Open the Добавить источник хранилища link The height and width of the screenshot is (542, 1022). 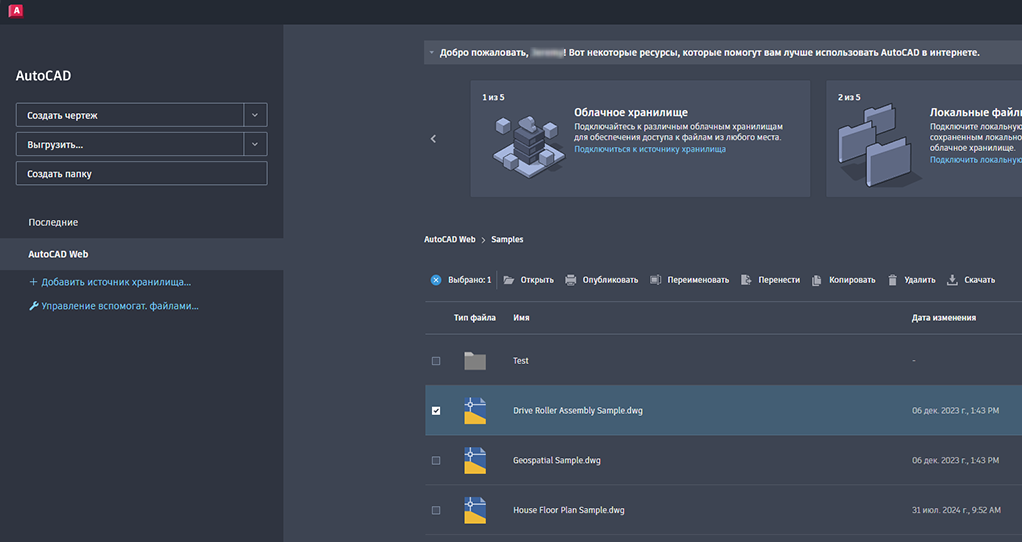click(116, 282)
